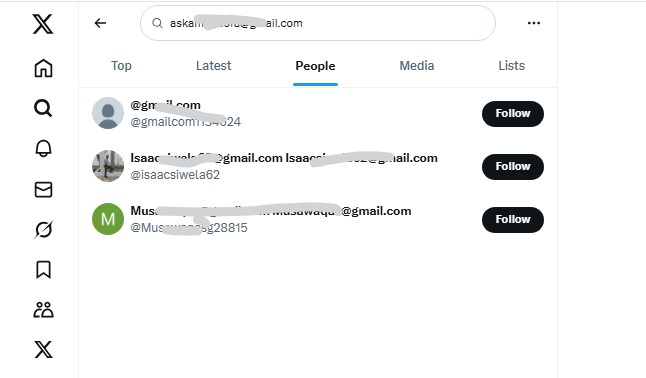Switch to the Media tab

417,66
